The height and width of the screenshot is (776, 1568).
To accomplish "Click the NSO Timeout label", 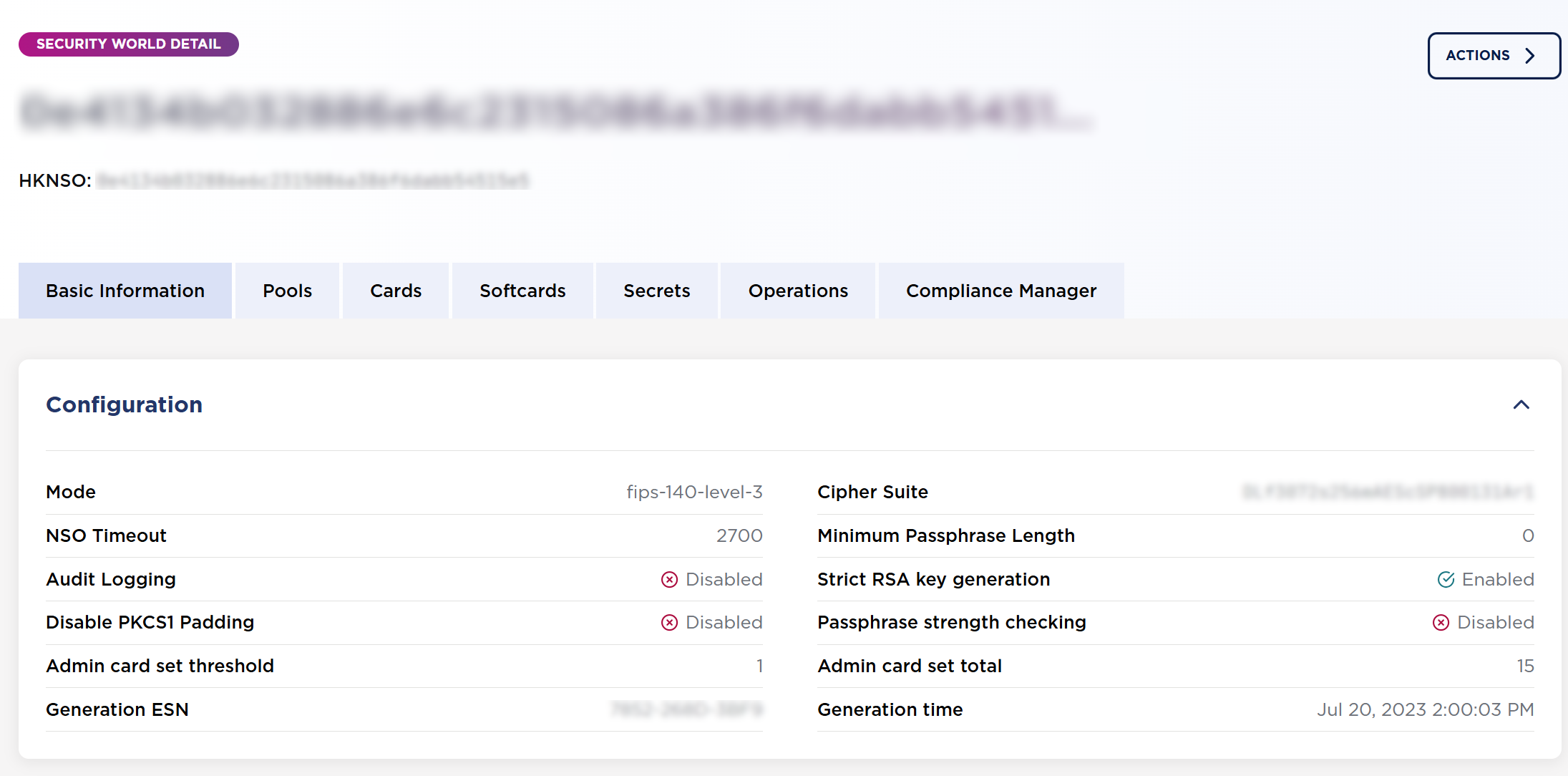I will [106, 535].
